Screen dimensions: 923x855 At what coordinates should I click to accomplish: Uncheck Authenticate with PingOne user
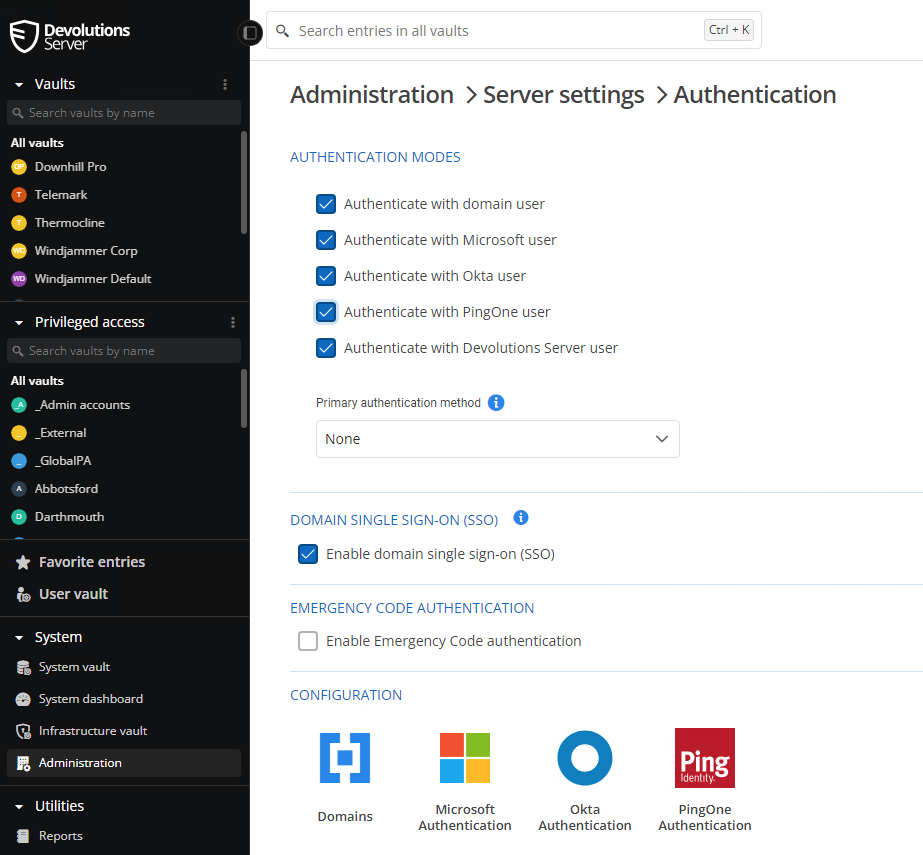[326, 312]
